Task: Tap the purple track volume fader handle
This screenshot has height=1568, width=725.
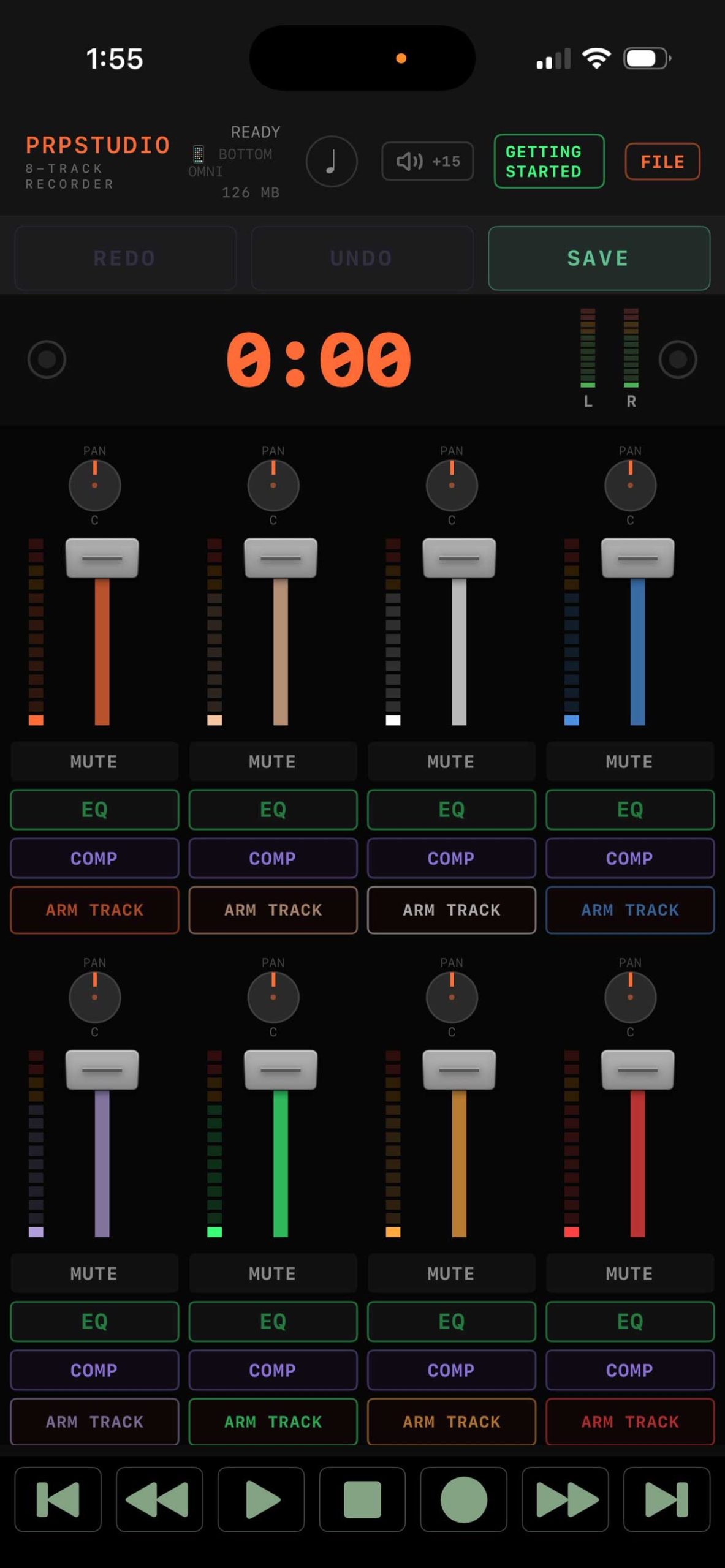Action: 102,1070
